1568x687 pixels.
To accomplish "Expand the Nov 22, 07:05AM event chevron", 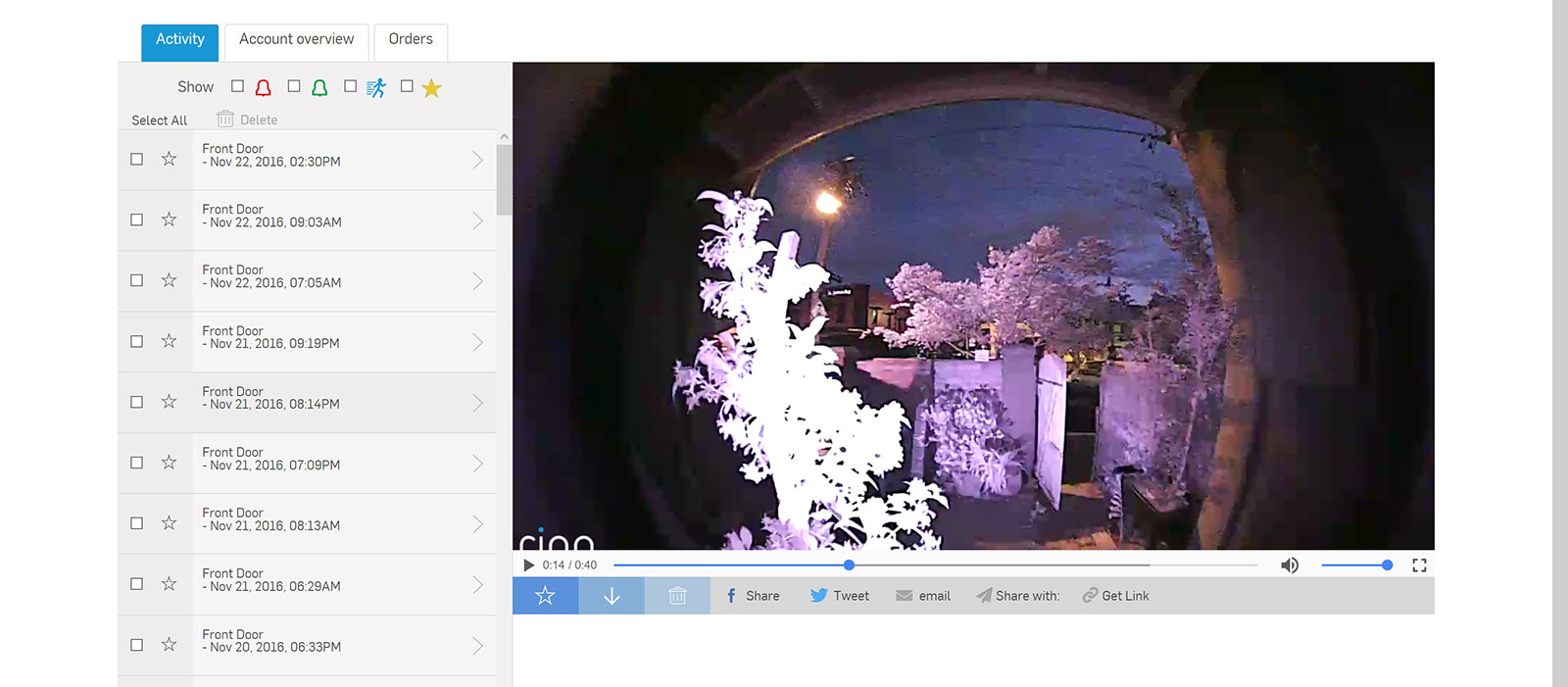I will pos(477,281).
